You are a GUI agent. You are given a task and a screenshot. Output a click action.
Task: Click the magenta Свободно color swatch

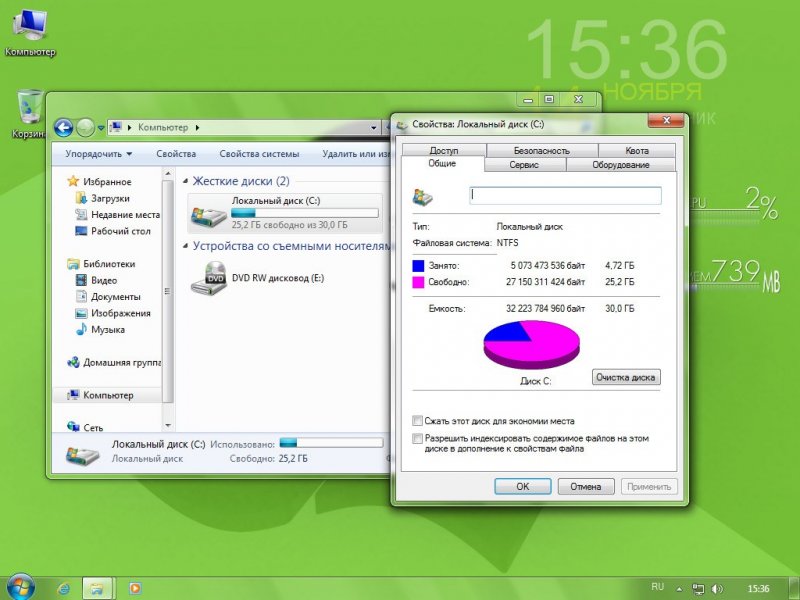click(418, 282)
